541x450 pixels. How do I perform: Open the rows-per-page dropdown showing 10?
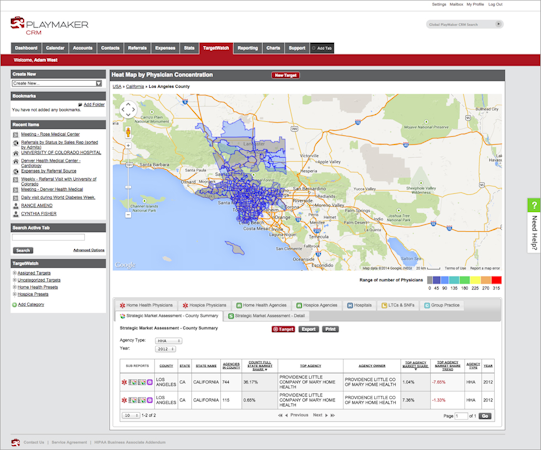131,415
